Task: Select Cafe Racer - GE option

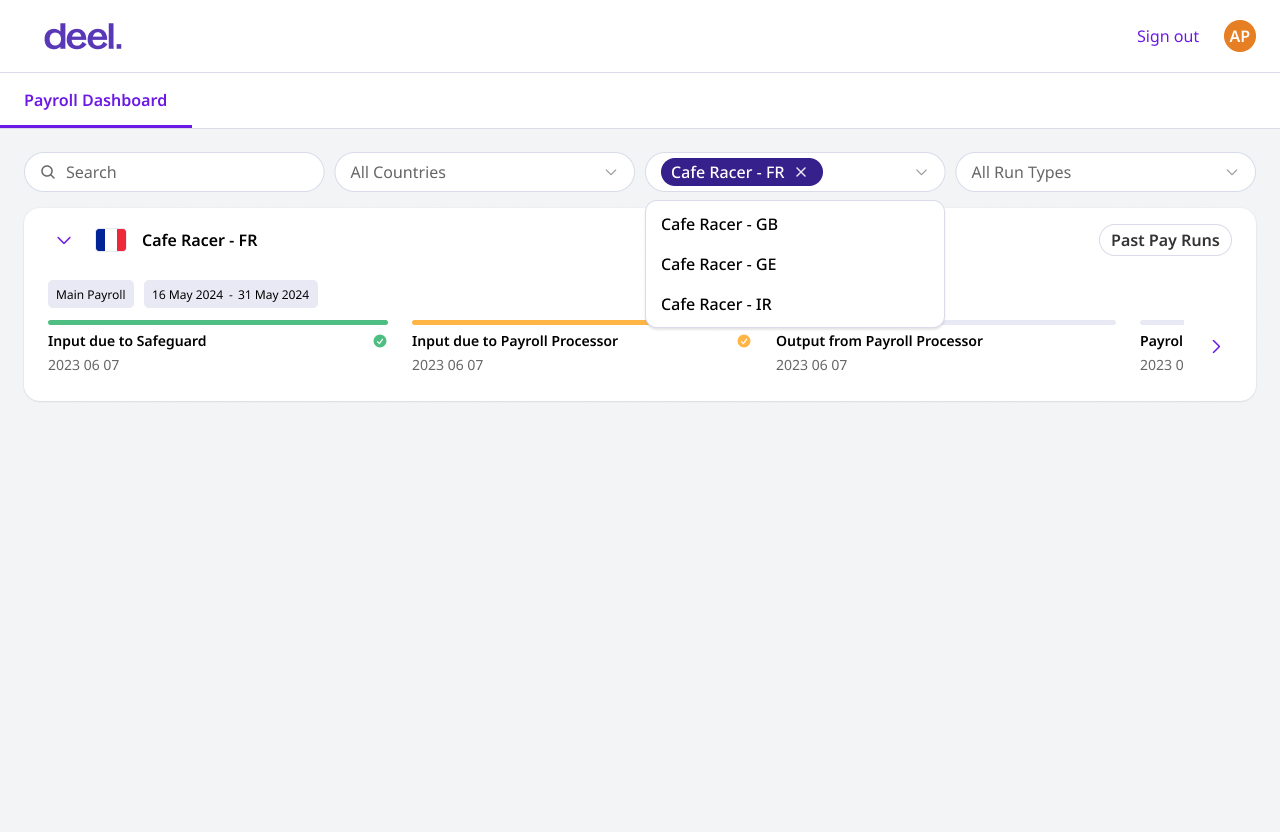Action: [x=795, y=264]
